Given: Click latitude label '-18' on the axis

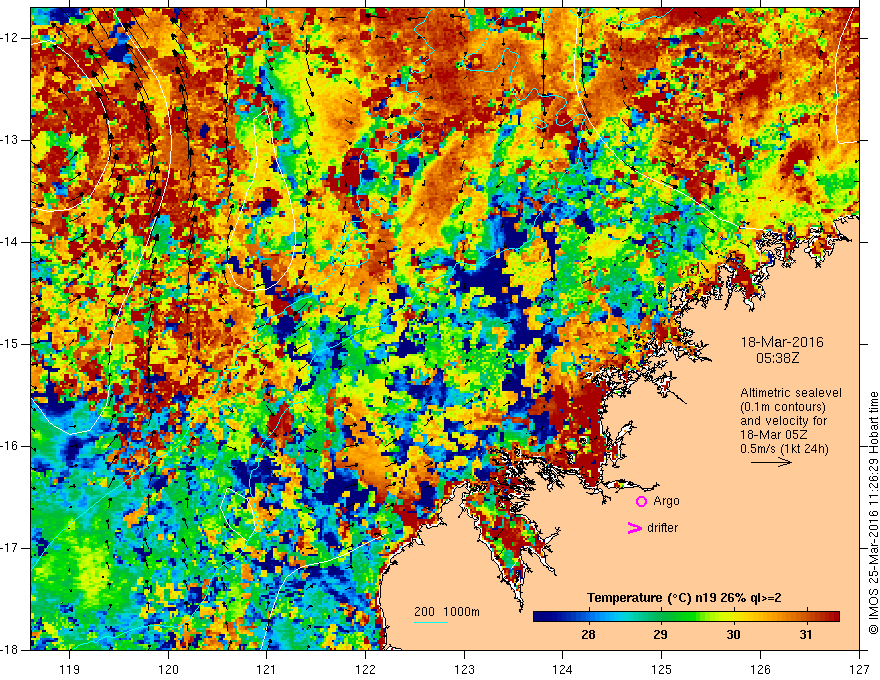Looking at the screenshot, I should tap(10, 650).
